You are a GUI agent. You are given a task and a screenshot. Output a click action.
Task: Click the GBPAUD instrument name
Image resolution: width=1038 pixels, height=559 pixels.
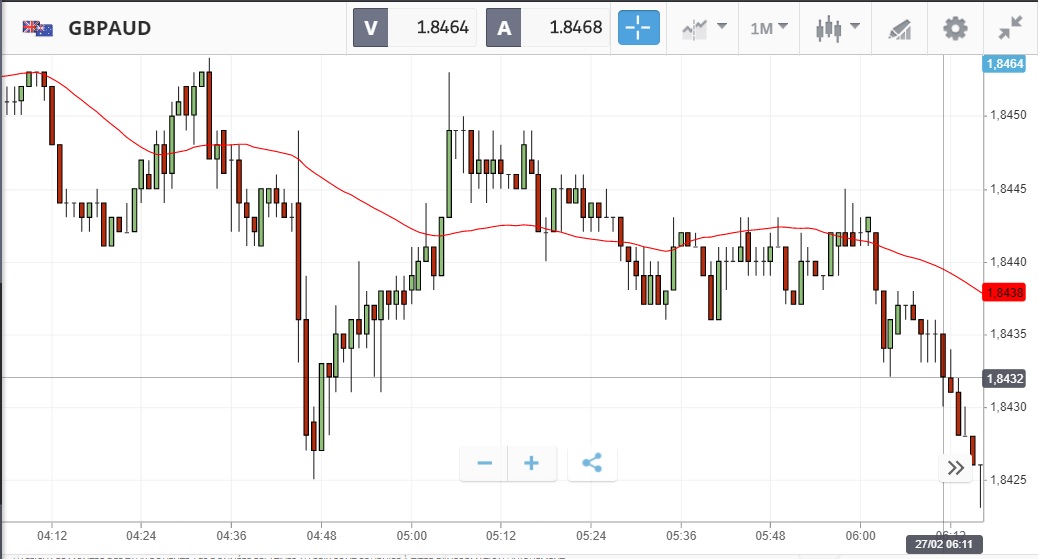pos(110,28)
